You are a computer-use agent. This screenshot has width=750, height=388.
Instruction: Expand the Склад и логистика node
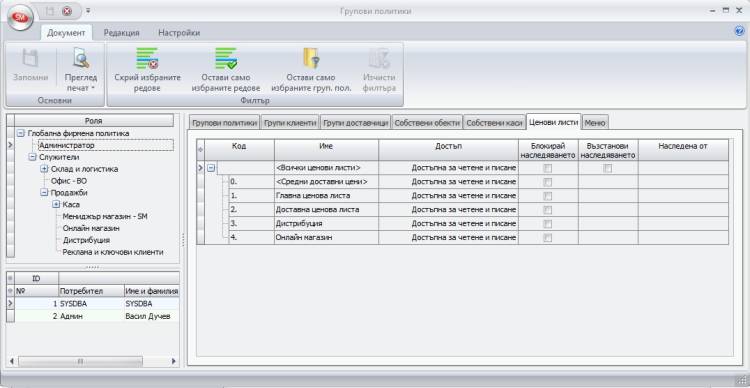(44, 169)
